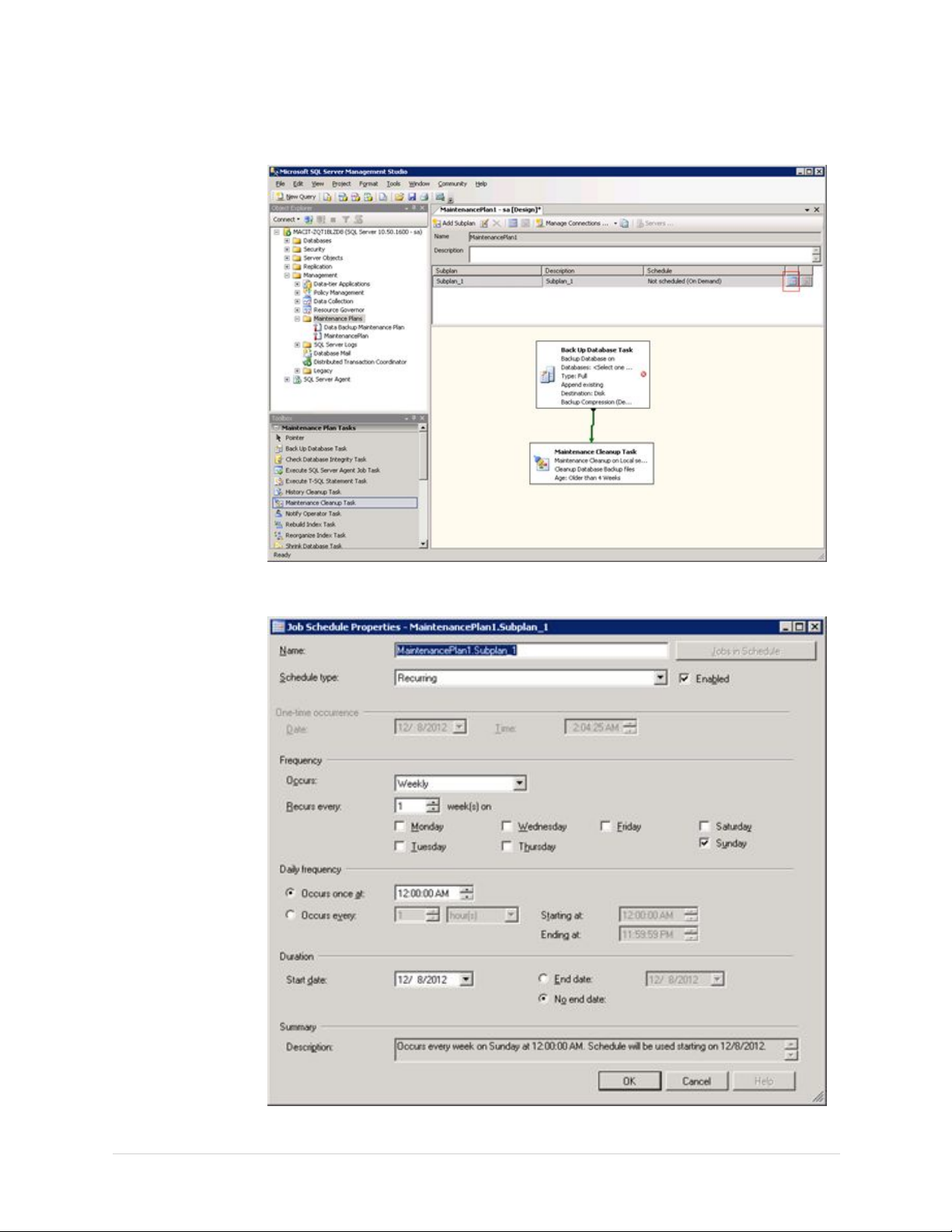Select the 'Occurs every' radio button
Screen dimensions: 952x1232
pos(291,915)
